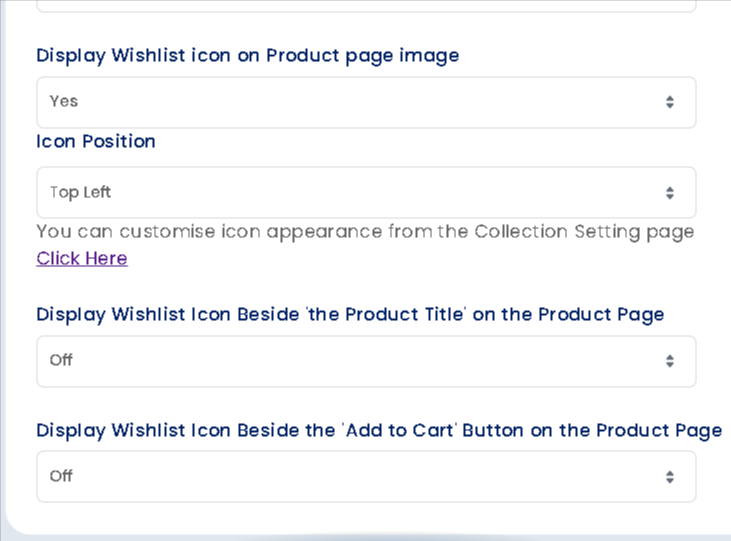The width and height of the screenshot is (731, 541).
Task: Click the 'Display Wishlist icon on Product page image' label
Action: point(248,55)
